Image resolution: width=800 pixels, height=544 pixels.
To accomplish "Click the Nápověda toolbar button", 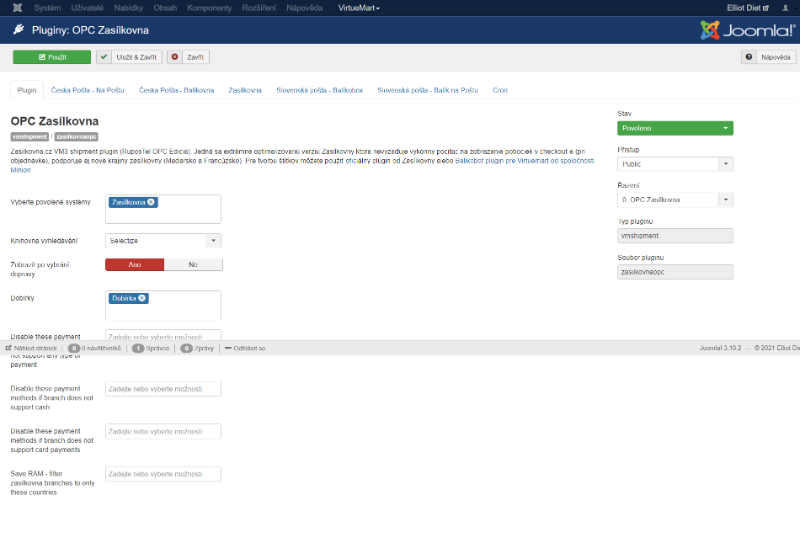I will pos(768,57).
